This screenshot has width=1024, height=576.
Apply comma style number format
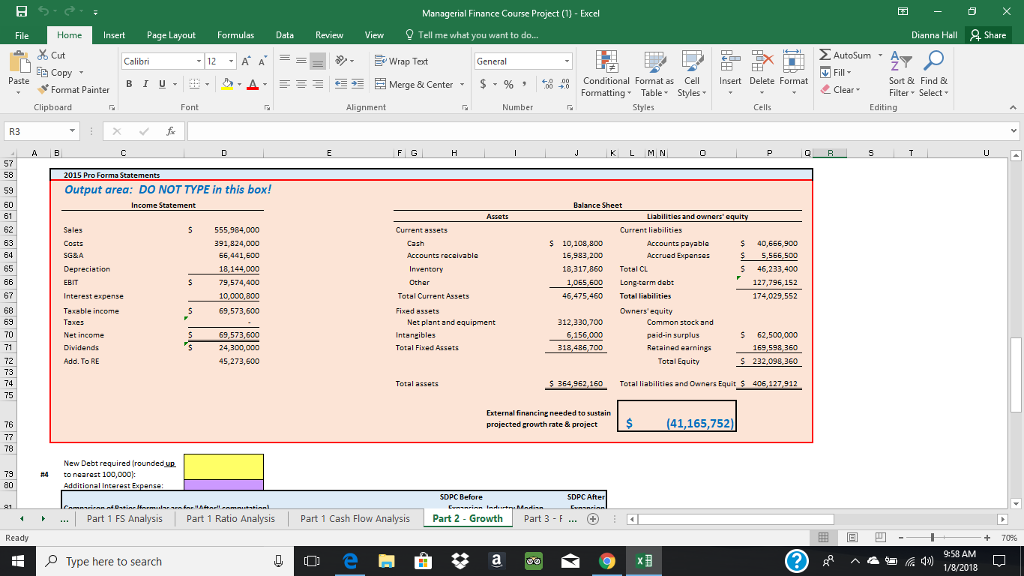524,84
